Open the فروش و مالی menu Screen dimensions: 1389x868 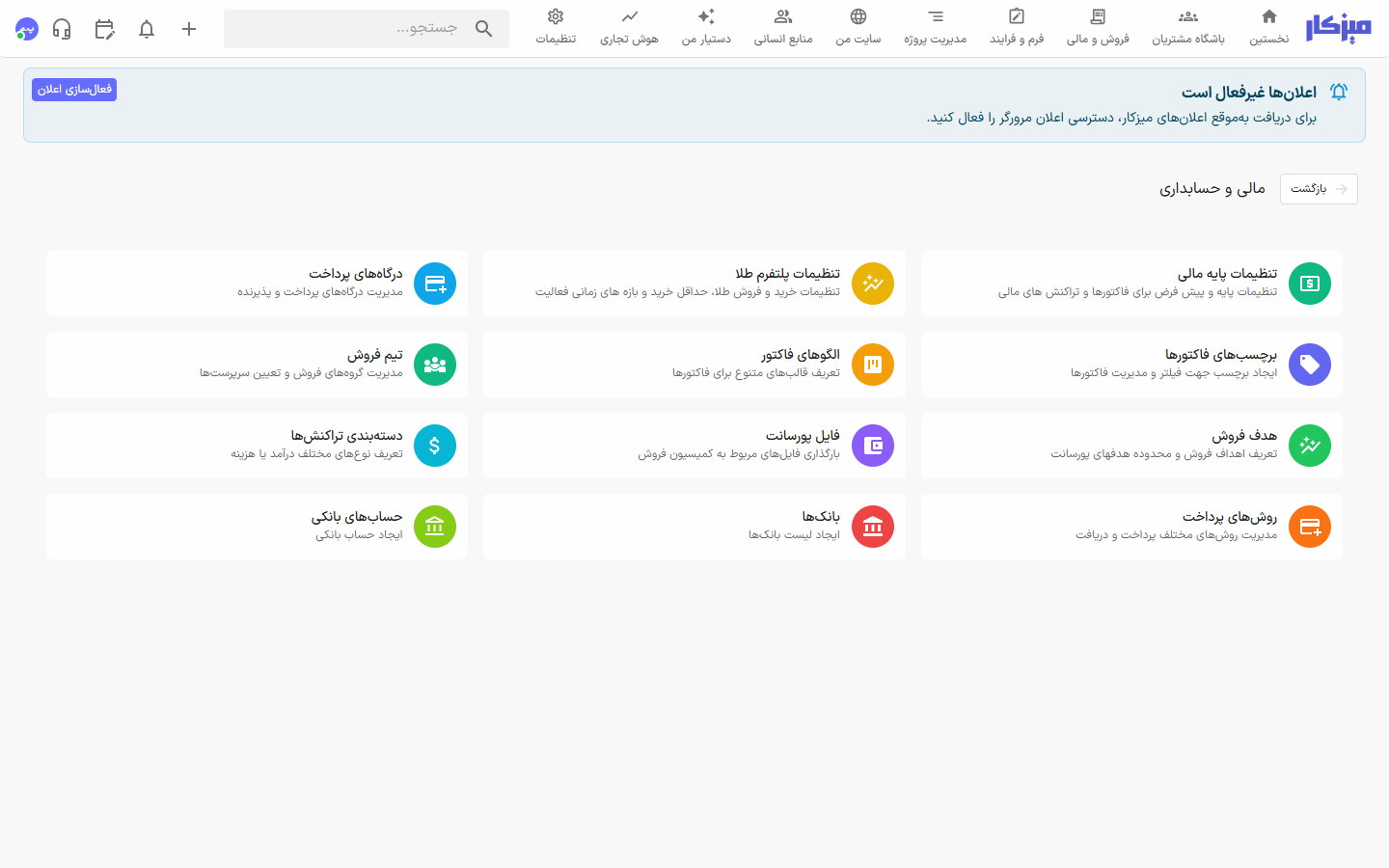1098,27
